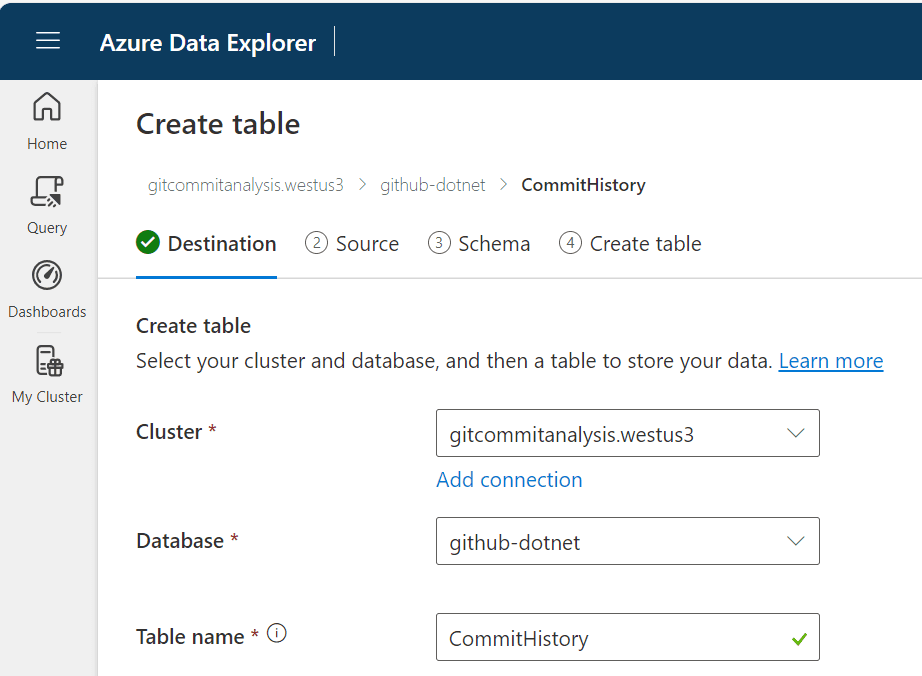
Task: Click the Azure Data Explorer title
Action: (208, 42)
